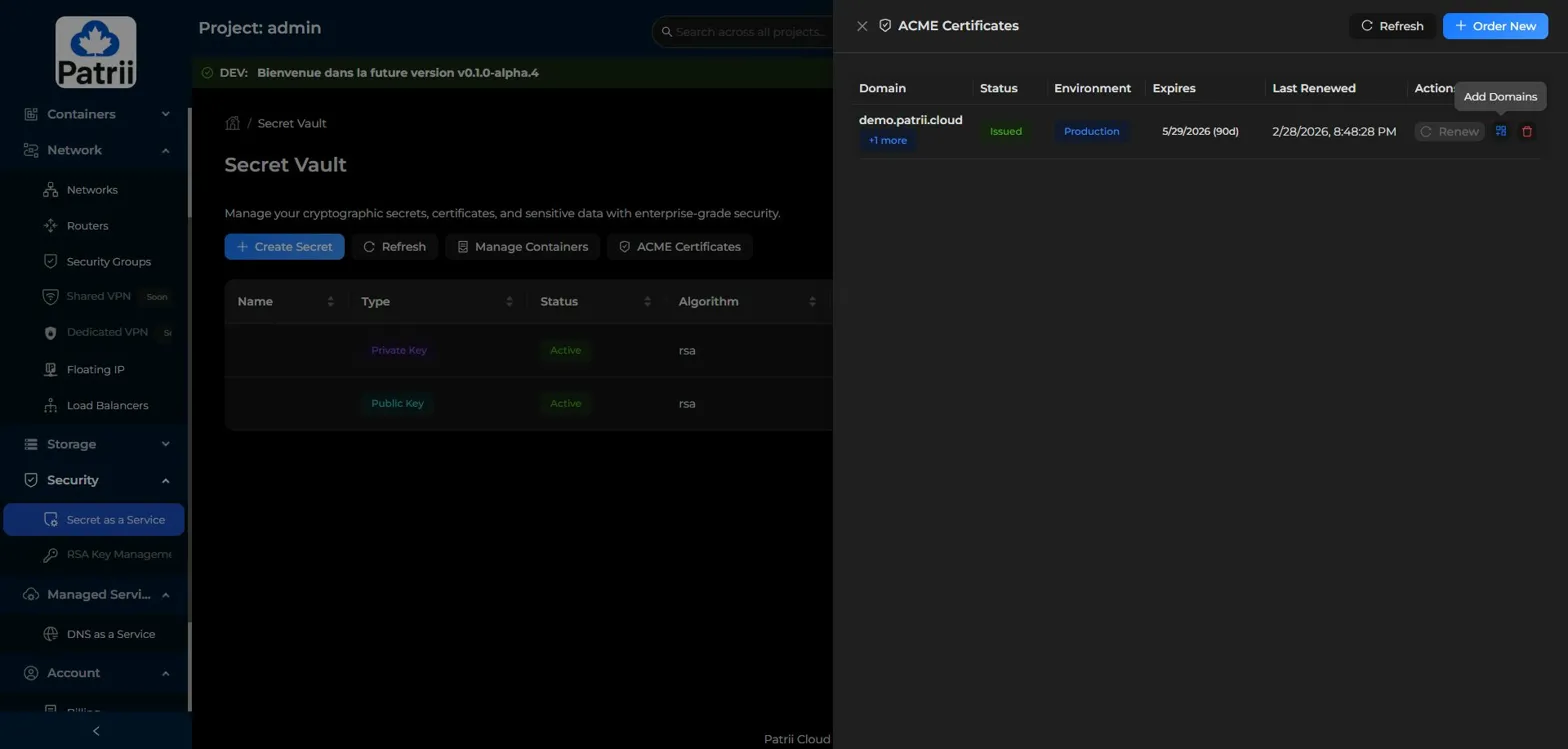Collapse the Security menu chevron
Image resolution: width=1568 pixels, height=749 pixels.
(166, 480)
